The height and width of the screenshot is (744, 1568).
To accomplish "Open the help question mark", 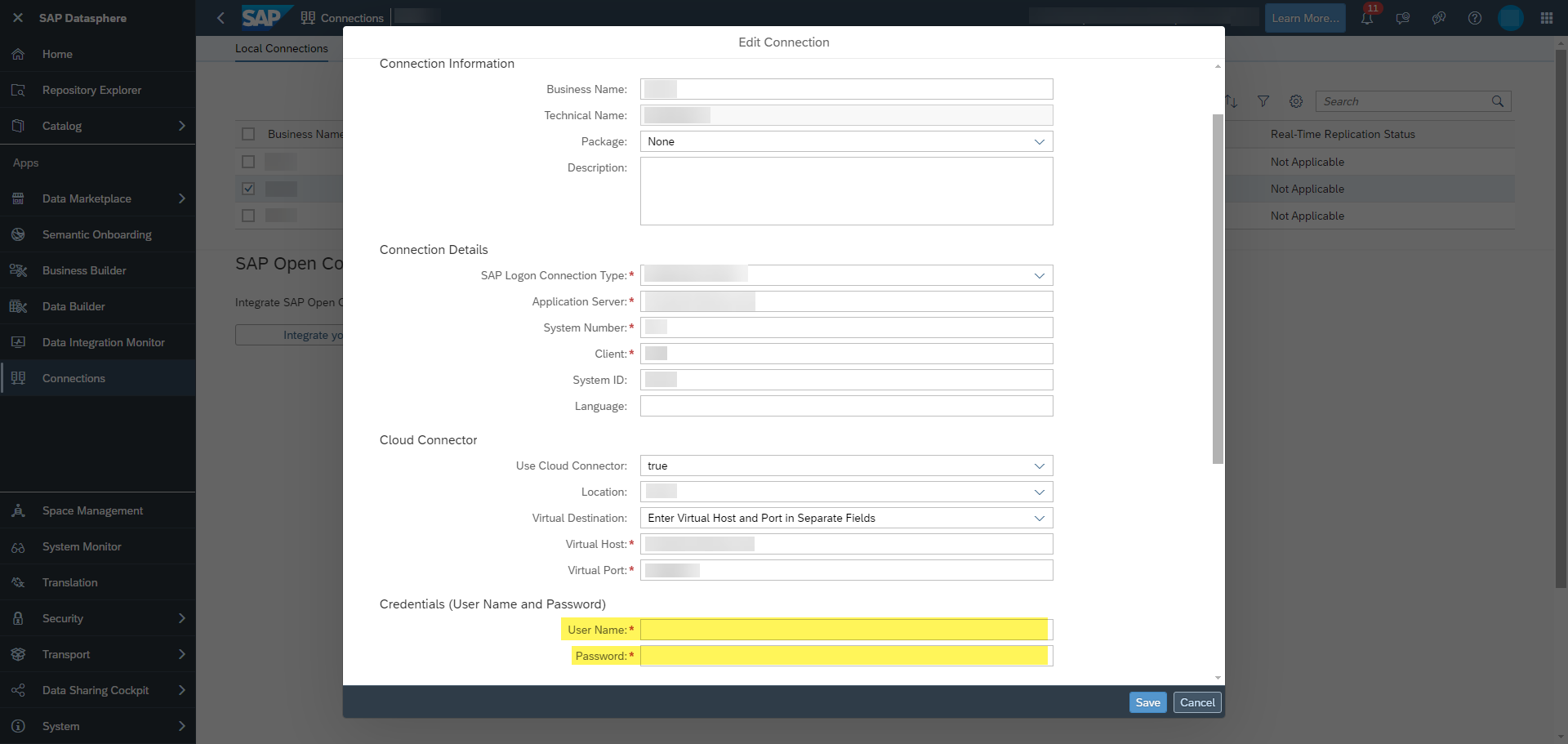I will tap(1475, 18).
